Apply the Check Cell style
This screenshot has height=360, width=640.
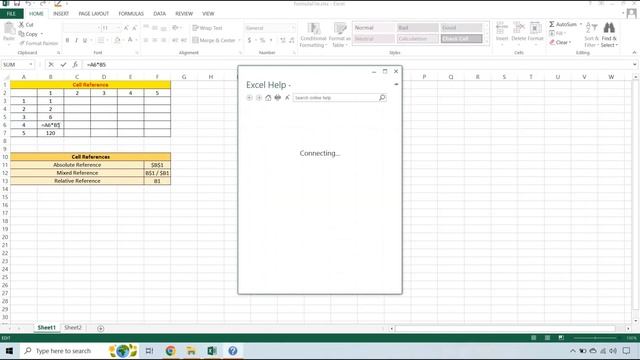(x=461, y=39)
